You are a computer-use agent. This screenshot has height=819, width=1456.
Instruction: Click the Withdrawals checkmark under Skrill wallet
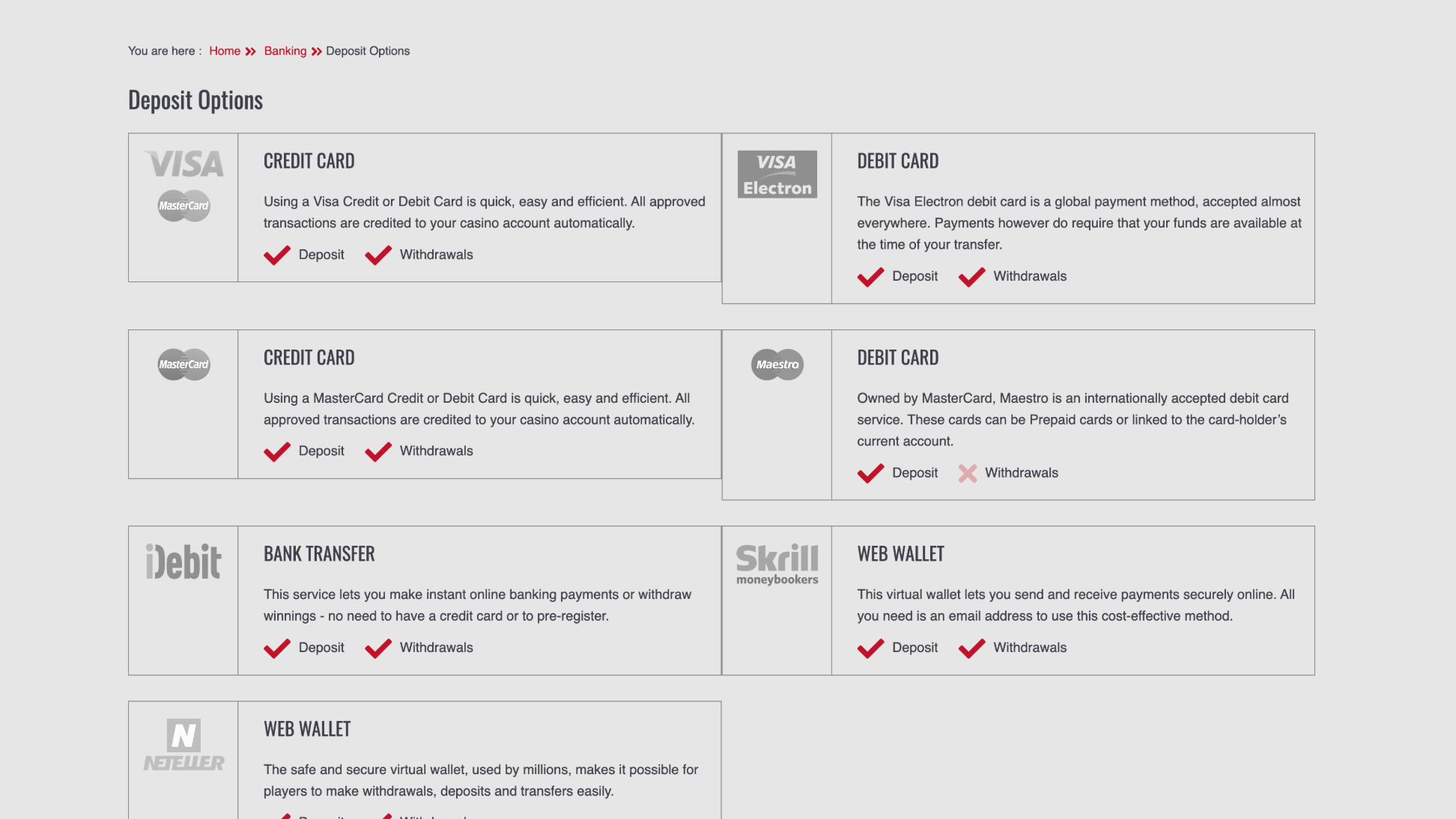[x=971, y=648]
